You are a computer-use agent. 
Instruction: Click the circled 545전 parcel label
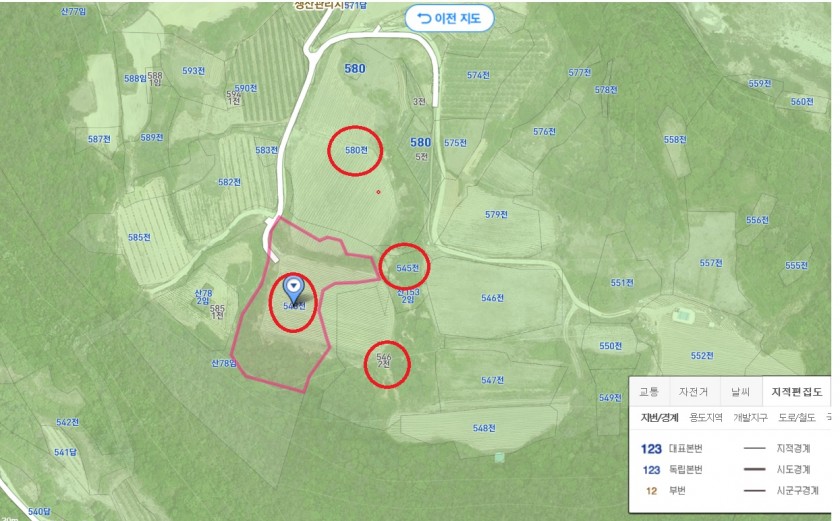pos(407,268)
